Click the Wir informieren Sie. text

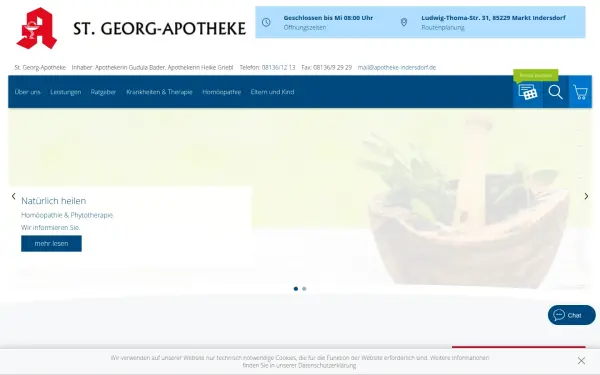pyautogui.click(x=51, y=227)
